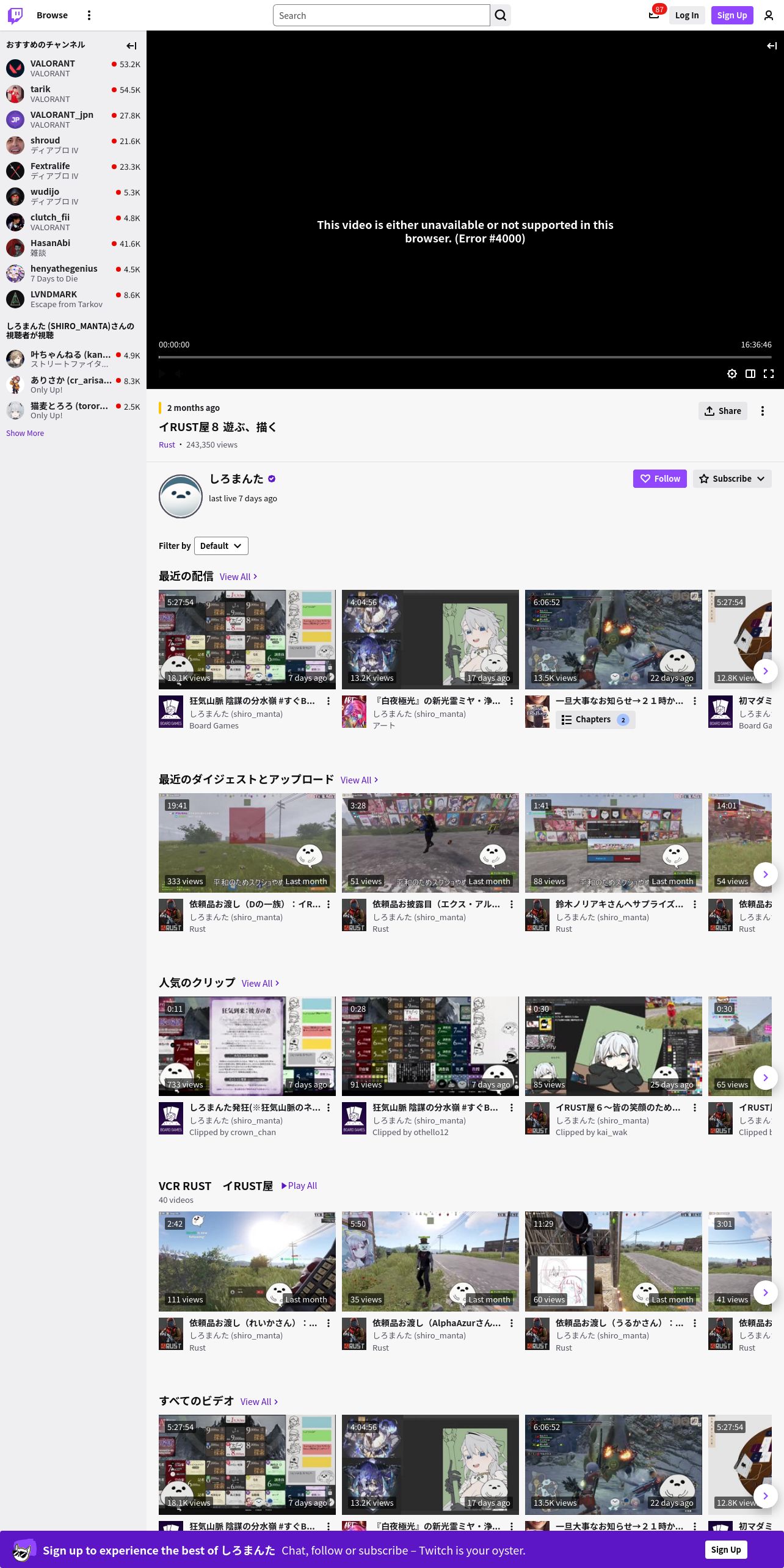Image resolution: width=784 pixels, height=1568 pixels.
Task: Open しろまんた channel avatar
Action: [x=181, y=496]
